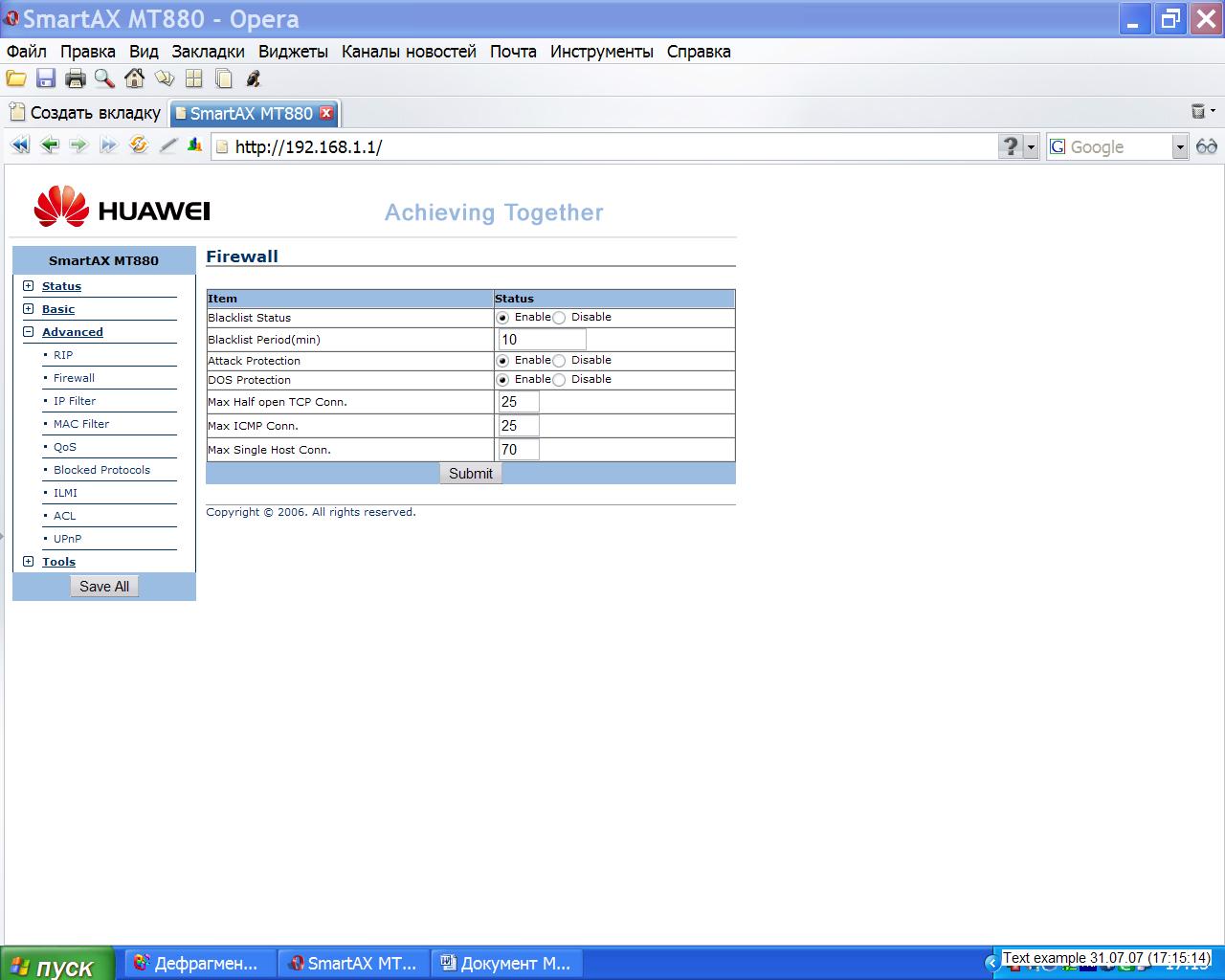Click the Print toolbar icon

[x=75, y=79]
